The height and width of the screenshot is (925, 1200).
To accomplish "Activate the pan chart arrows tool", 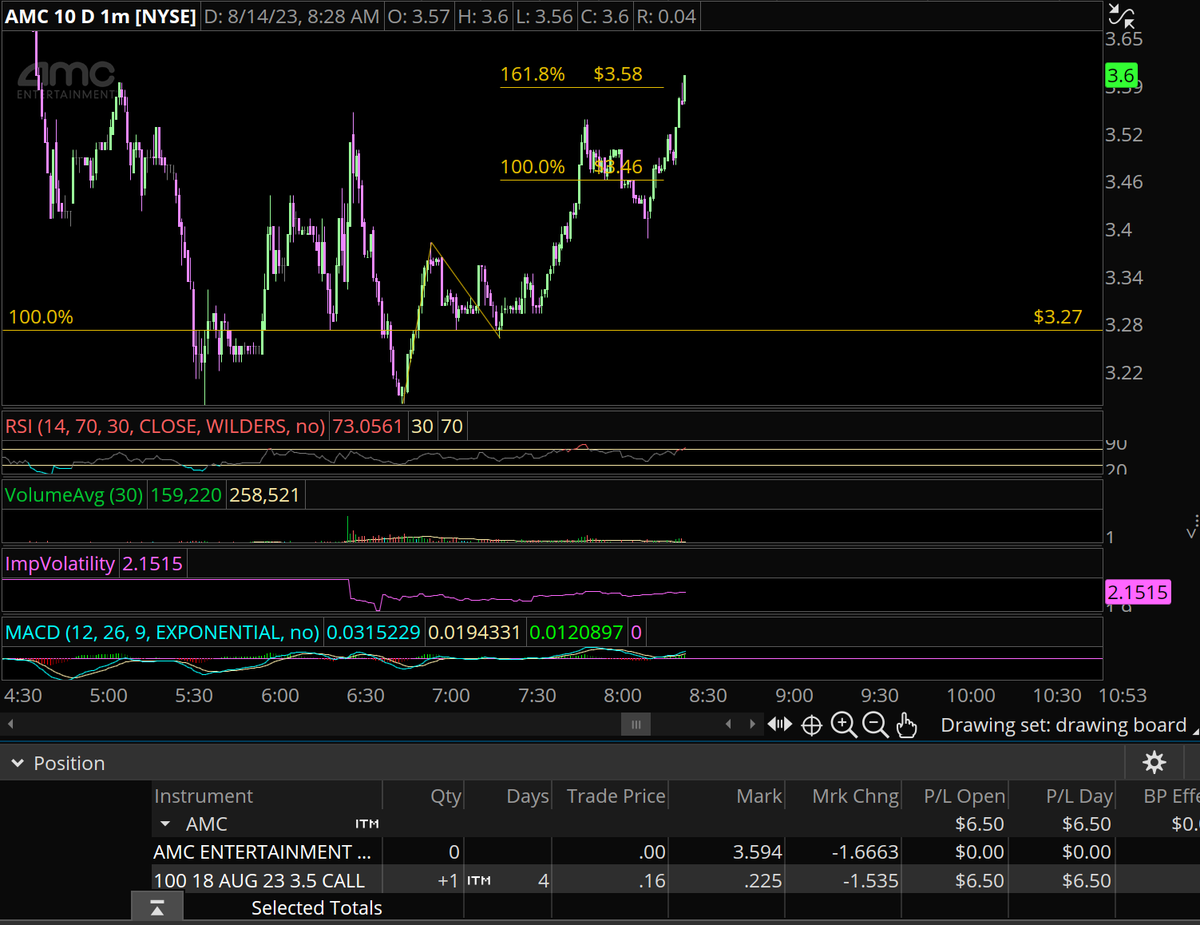I will pos(779,725).
